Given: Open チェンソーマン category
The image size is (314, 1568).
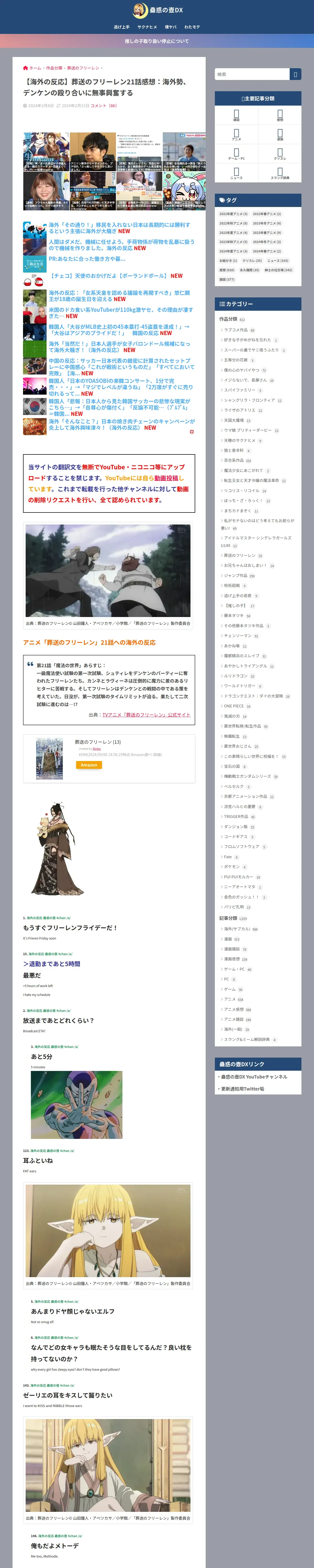Looking at the screenshot, I should (238, 636).
